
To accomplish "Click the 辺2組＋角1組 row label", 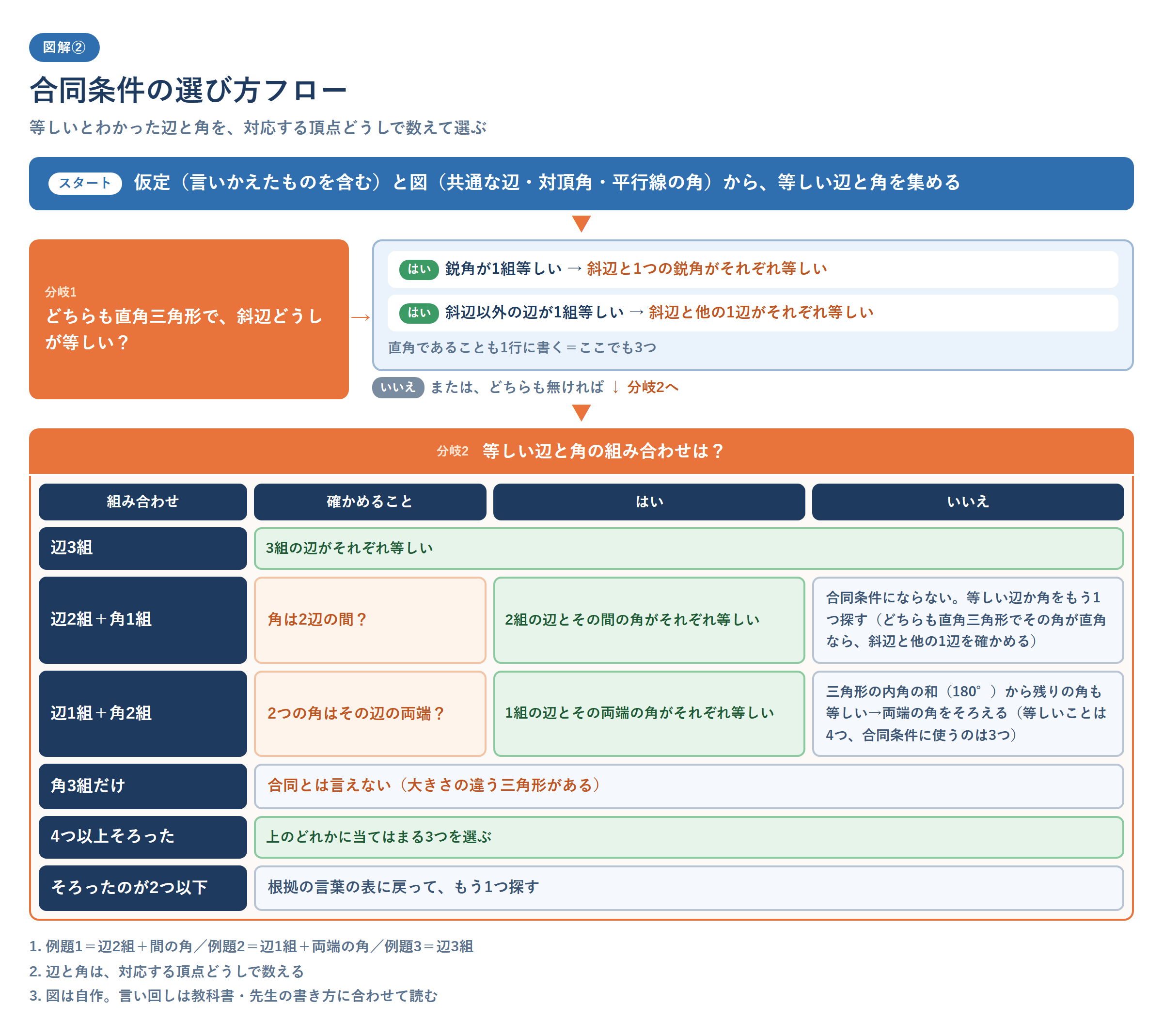I will click(143, 620).
